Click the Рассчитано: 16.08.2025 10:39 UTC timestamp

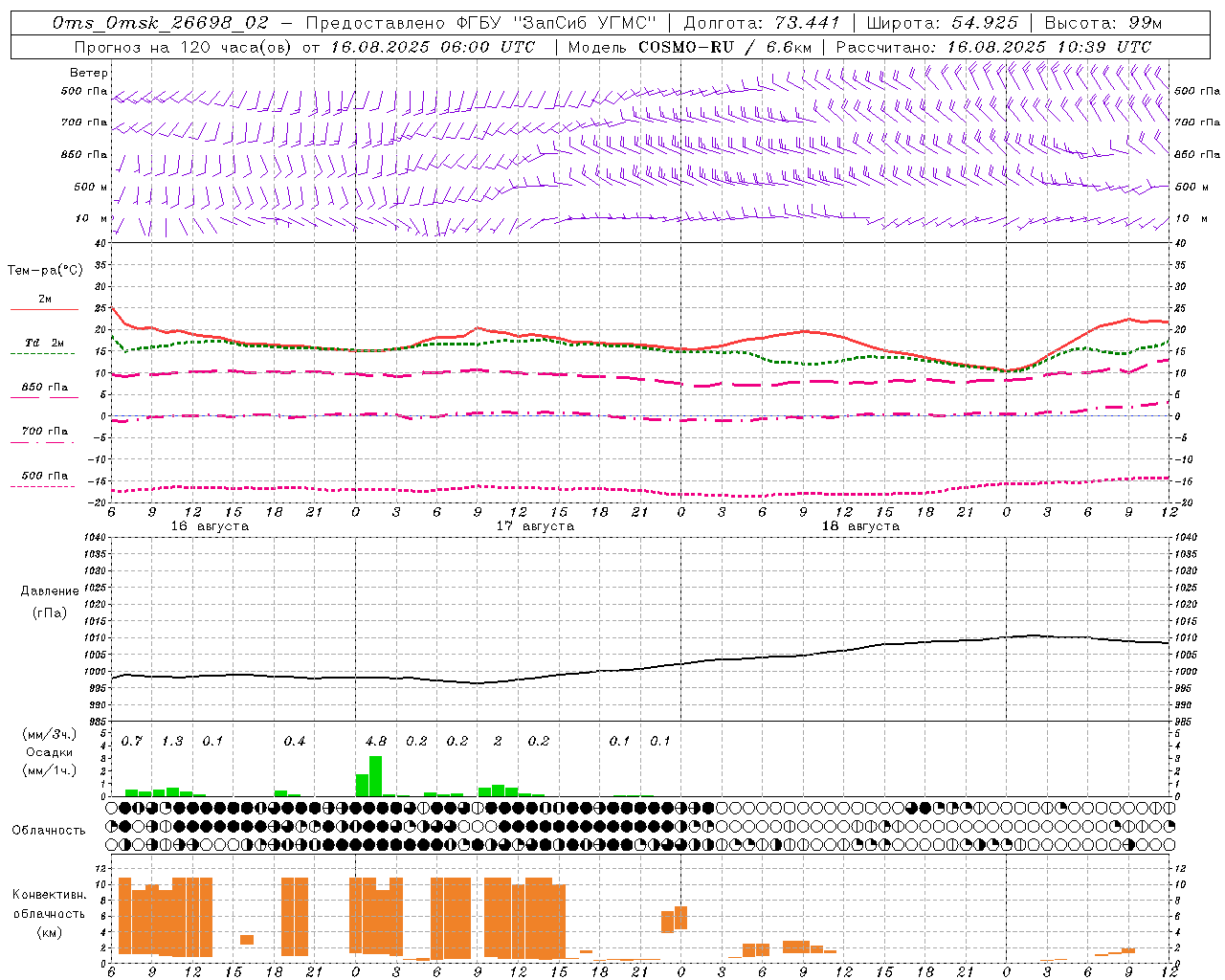pos(994,46)
